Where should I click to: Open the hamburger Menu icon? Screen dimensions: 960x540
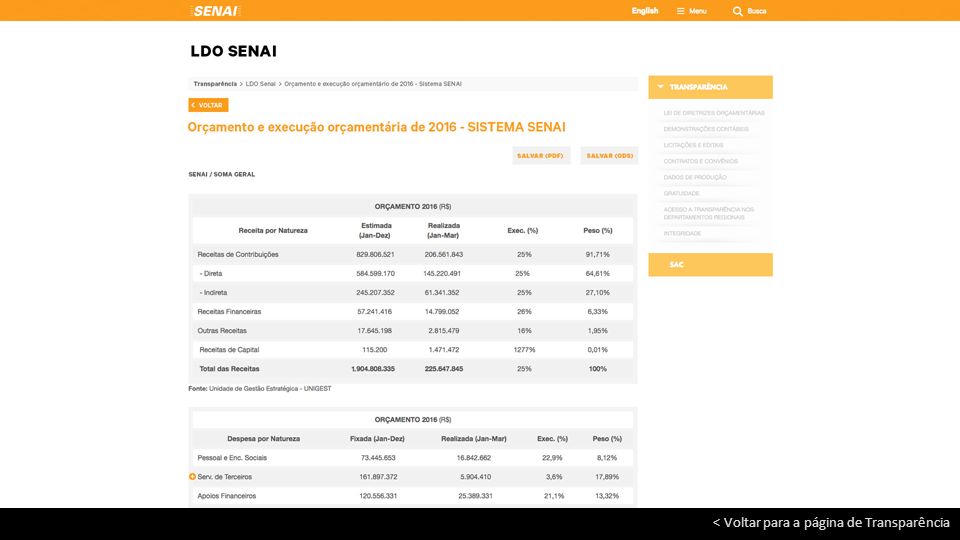pyautogui.click(x=680, y=11)
